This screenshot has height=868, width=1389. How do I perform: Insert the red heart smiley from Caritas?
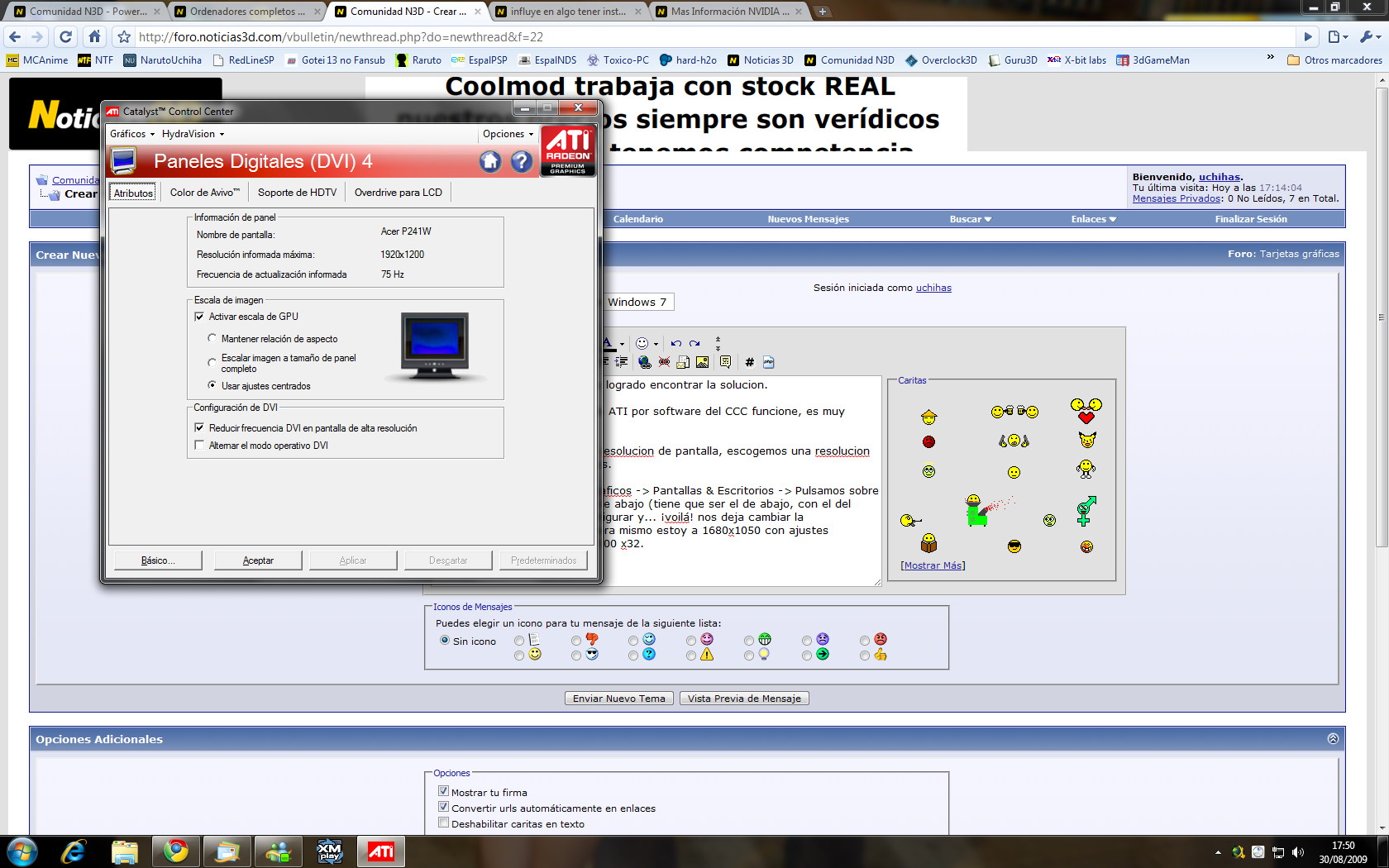click(x=1086, y=411)
